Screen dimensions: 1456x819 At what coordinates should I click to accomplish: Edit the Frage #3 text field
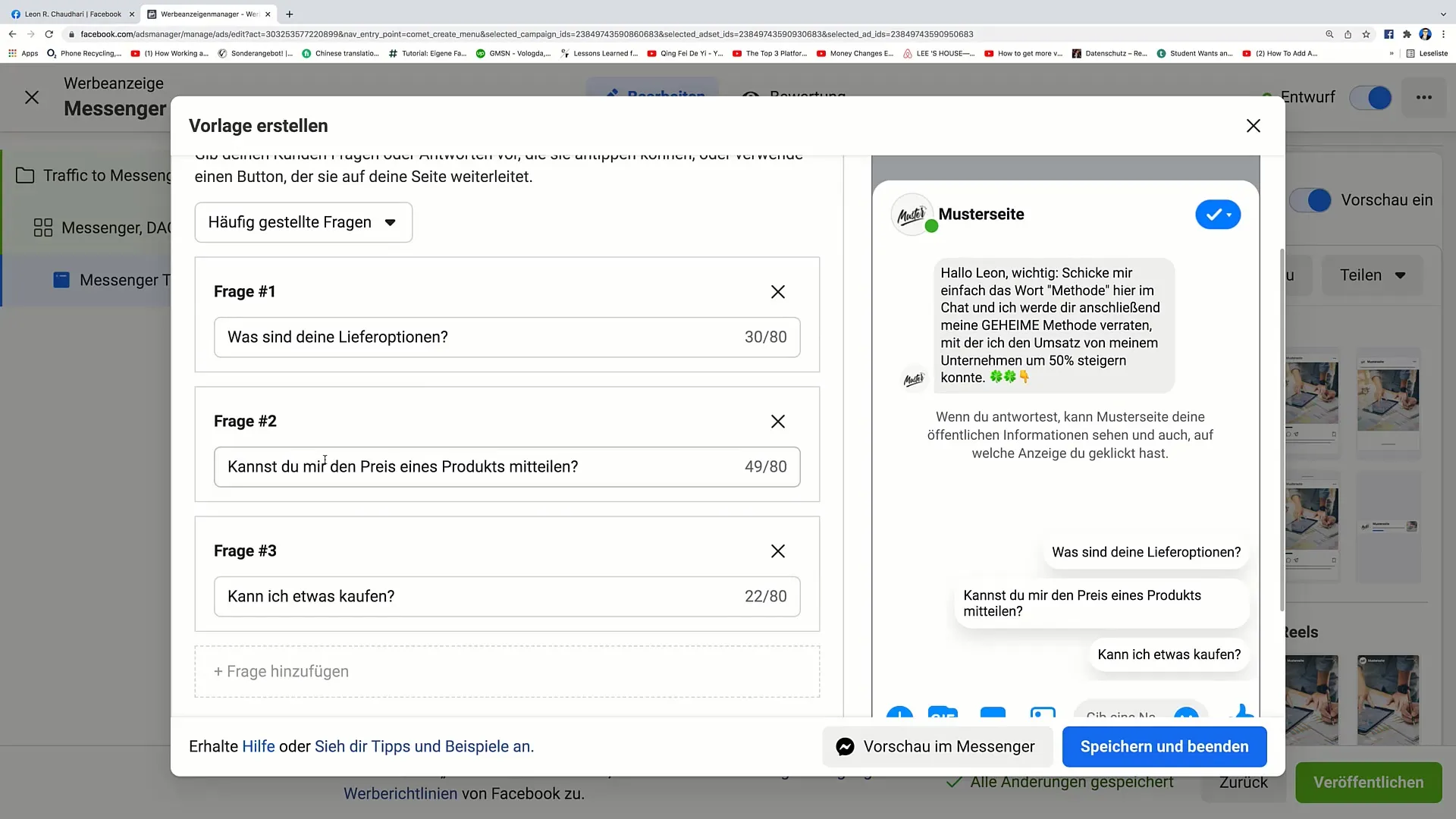pos(507,597)
